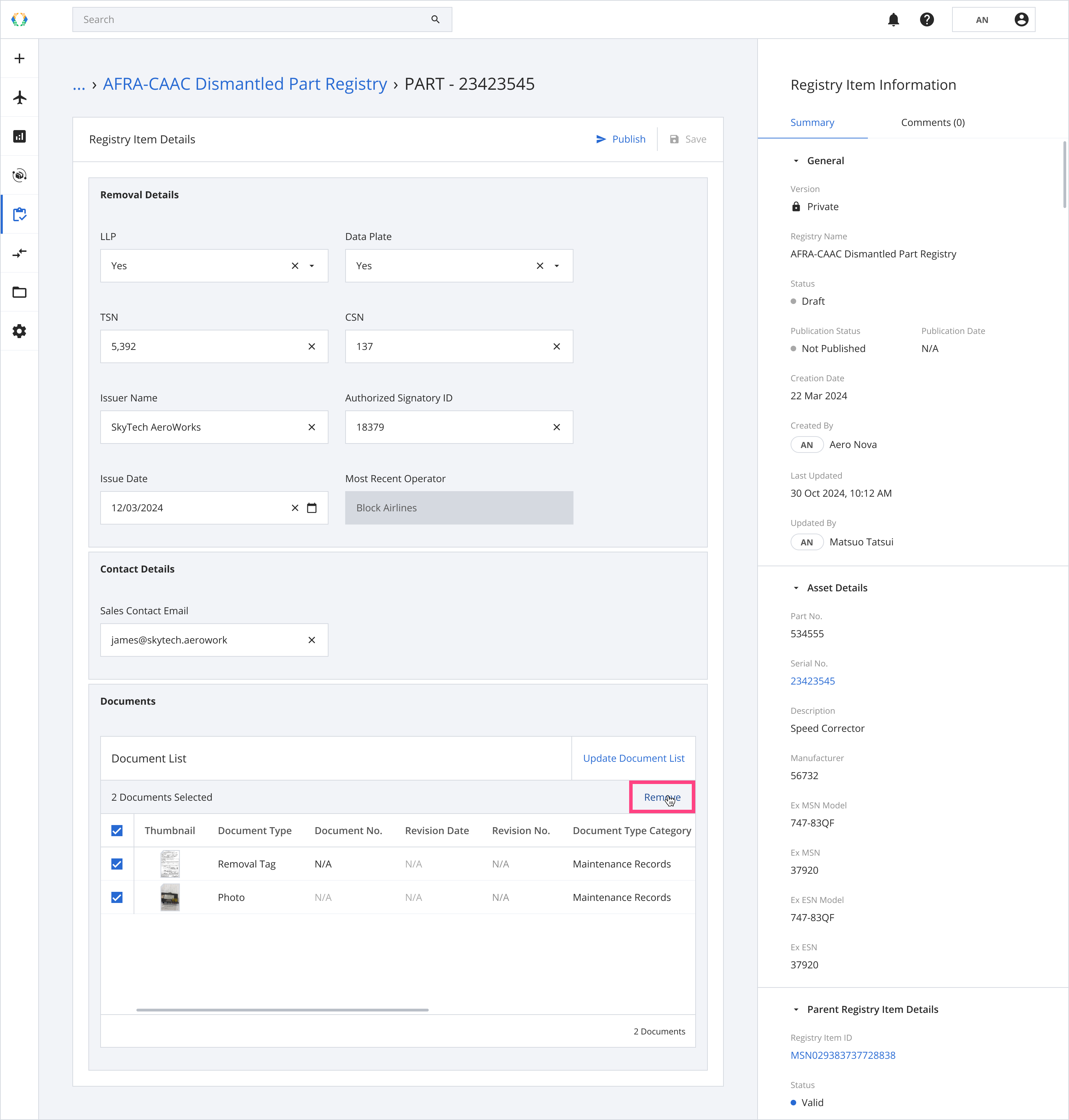Uncheck the Removal Tag row checkbox
This screenshot has width=1069, height=1120.
click(x=117, y=864)
